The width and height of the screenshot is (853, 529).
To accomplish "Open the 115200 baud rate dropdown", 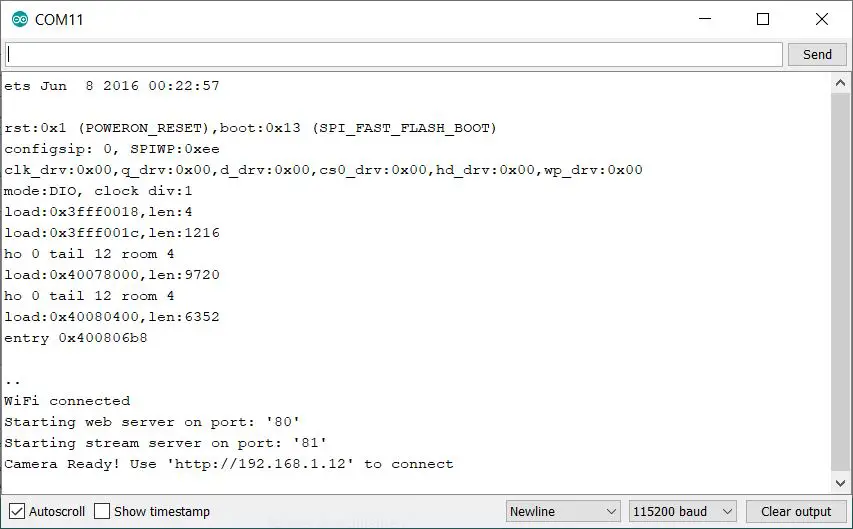I will coord(682,512).
